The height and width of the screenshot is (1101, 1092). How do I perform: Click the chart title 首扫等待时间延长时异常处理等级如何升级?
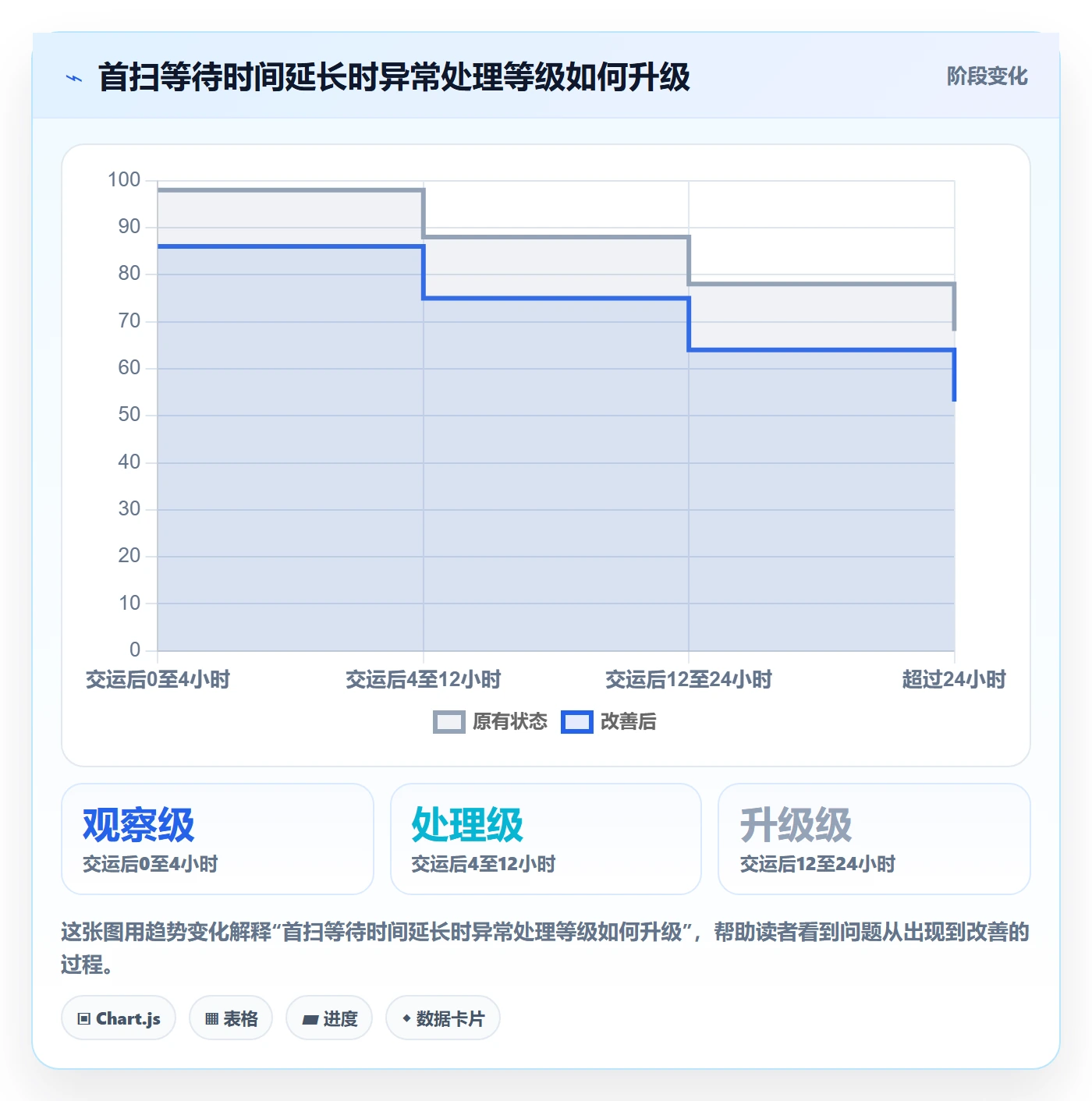394,77
